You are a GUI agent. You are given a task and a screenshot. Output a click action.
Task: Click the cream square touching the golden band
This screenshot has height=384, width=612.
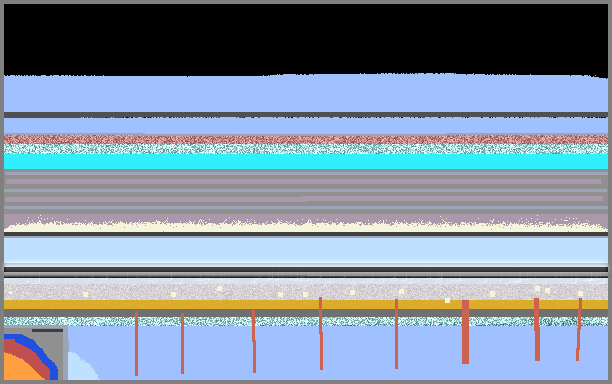click(447, 300)
